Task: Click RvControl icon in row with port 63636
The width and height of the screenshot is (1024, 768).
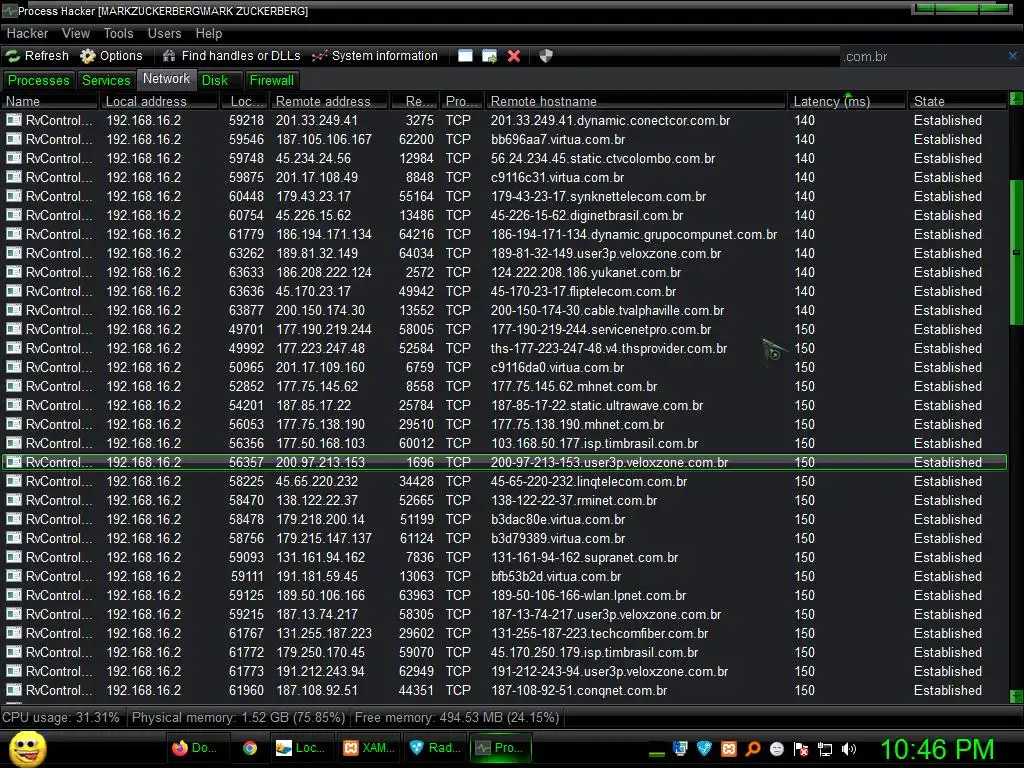Action: point(14,291)
